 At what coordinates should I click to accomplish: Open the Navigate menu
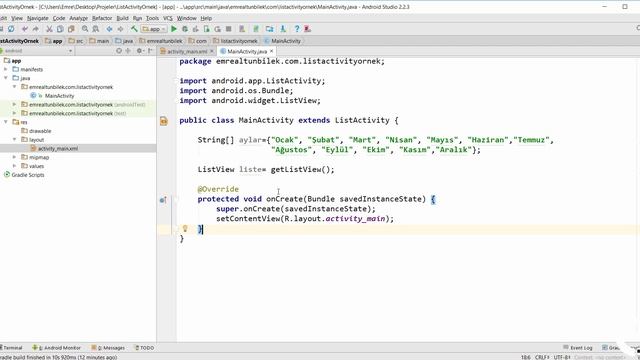(38, 18)
